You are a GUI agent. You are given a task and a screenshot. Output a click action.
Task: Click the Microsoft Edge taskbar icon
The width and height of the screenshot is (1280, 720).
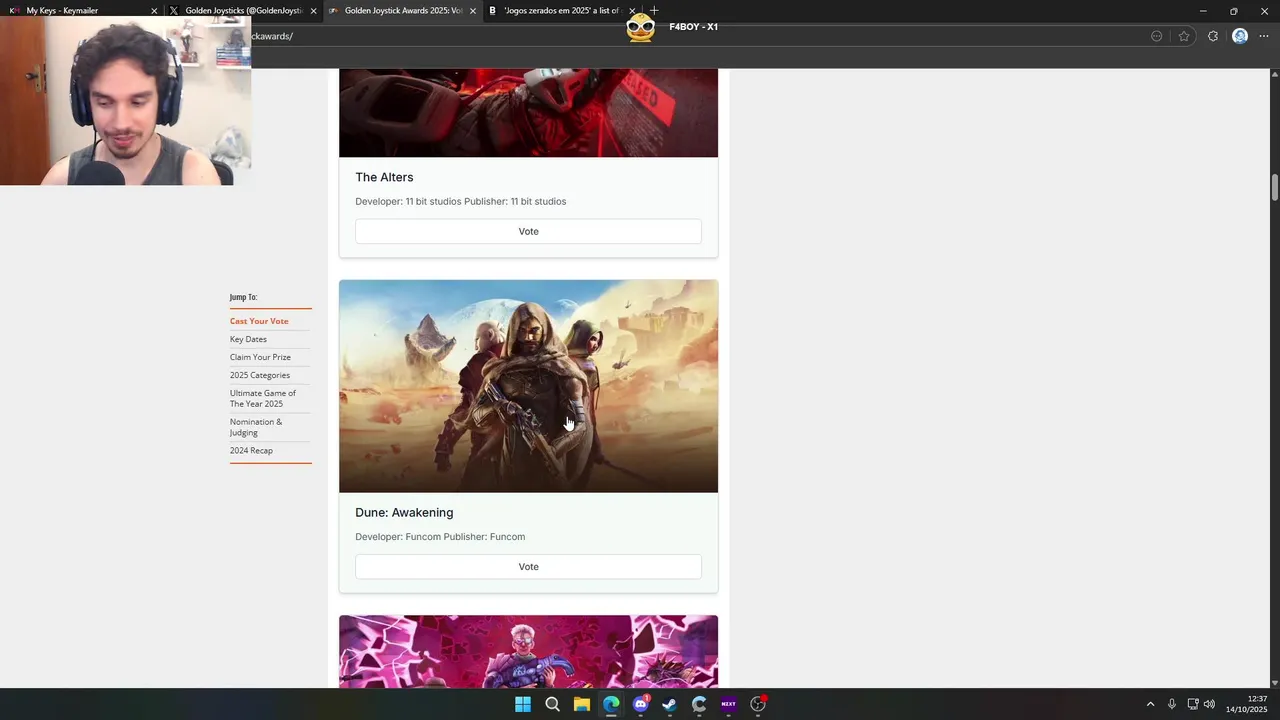(611, 704)
